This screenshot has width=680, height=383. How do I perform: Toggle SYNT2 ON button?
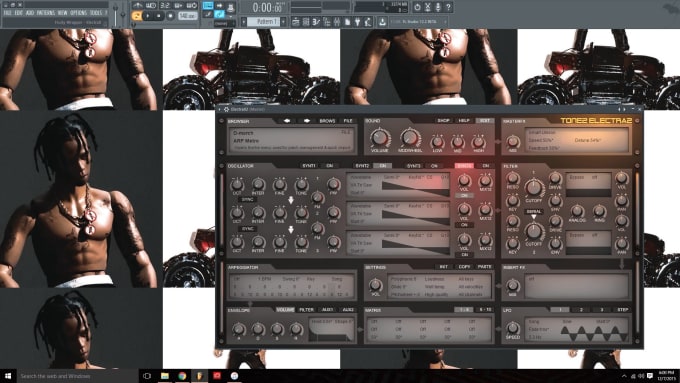click(x=382, y=166)
